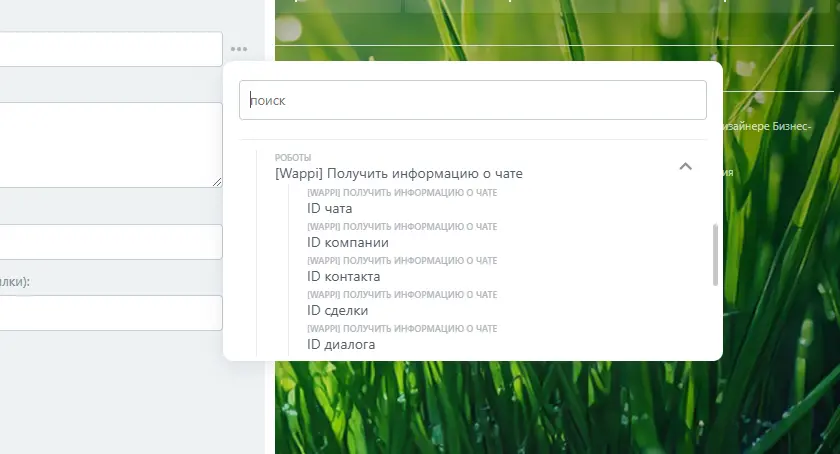The height and width of the screenshot is (454, 840).
Task: Open the three-dots value picker icon
Action: tap(239, 49)
